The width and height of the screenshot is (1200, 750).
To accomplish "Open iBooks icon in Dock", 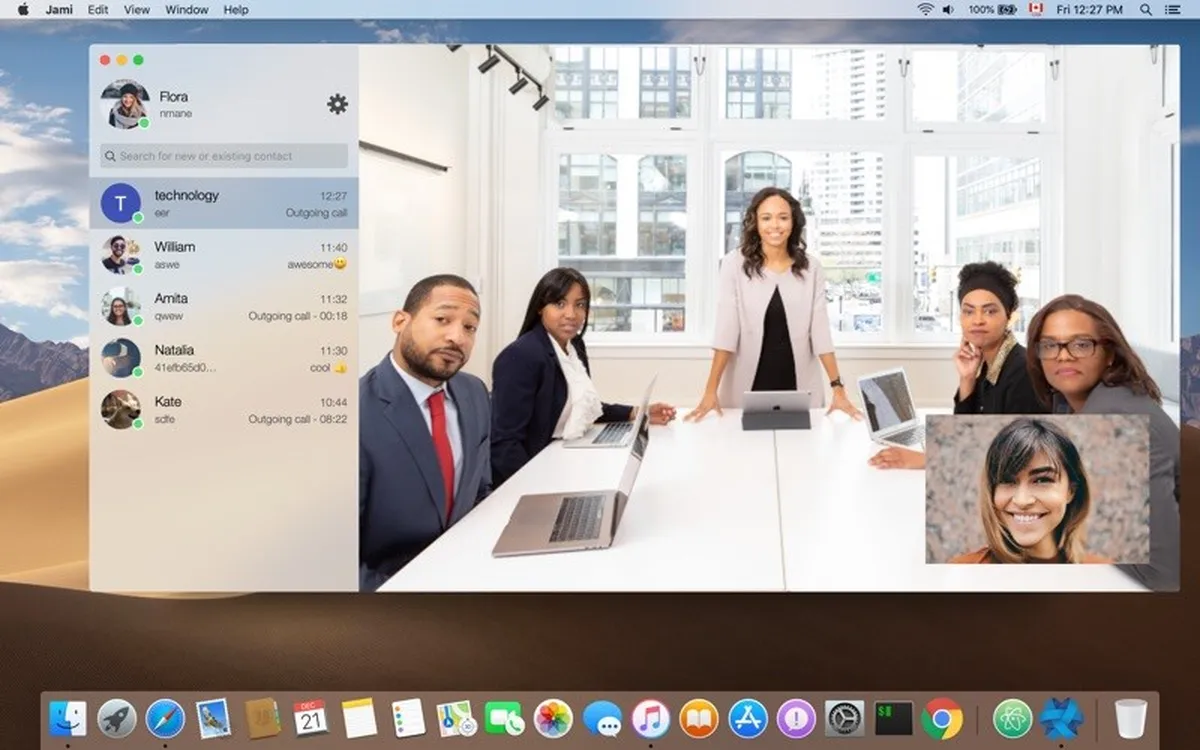I will [699, 718].
